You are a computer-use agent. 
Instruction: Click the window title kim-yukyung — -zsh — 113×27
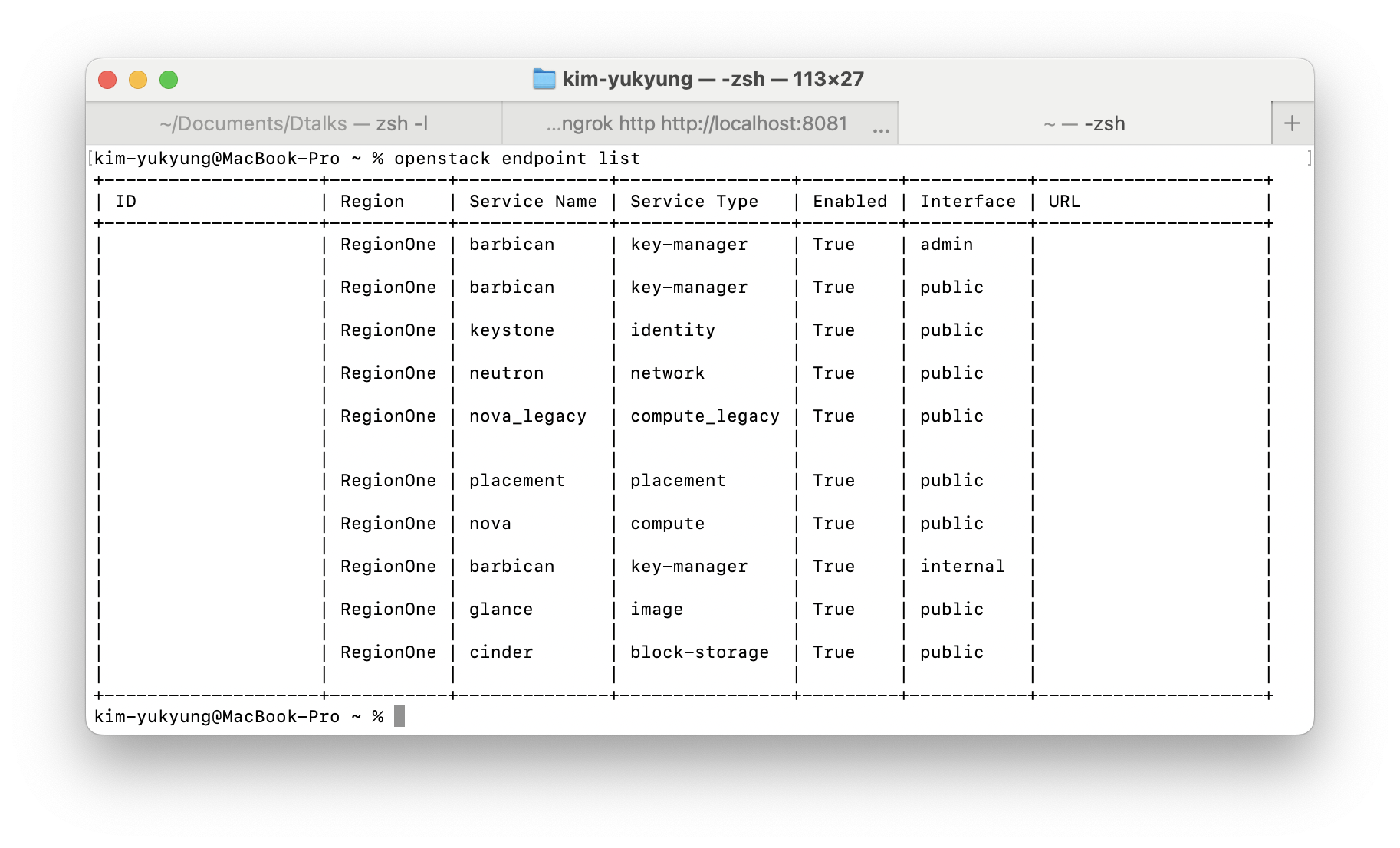point(713,79)
